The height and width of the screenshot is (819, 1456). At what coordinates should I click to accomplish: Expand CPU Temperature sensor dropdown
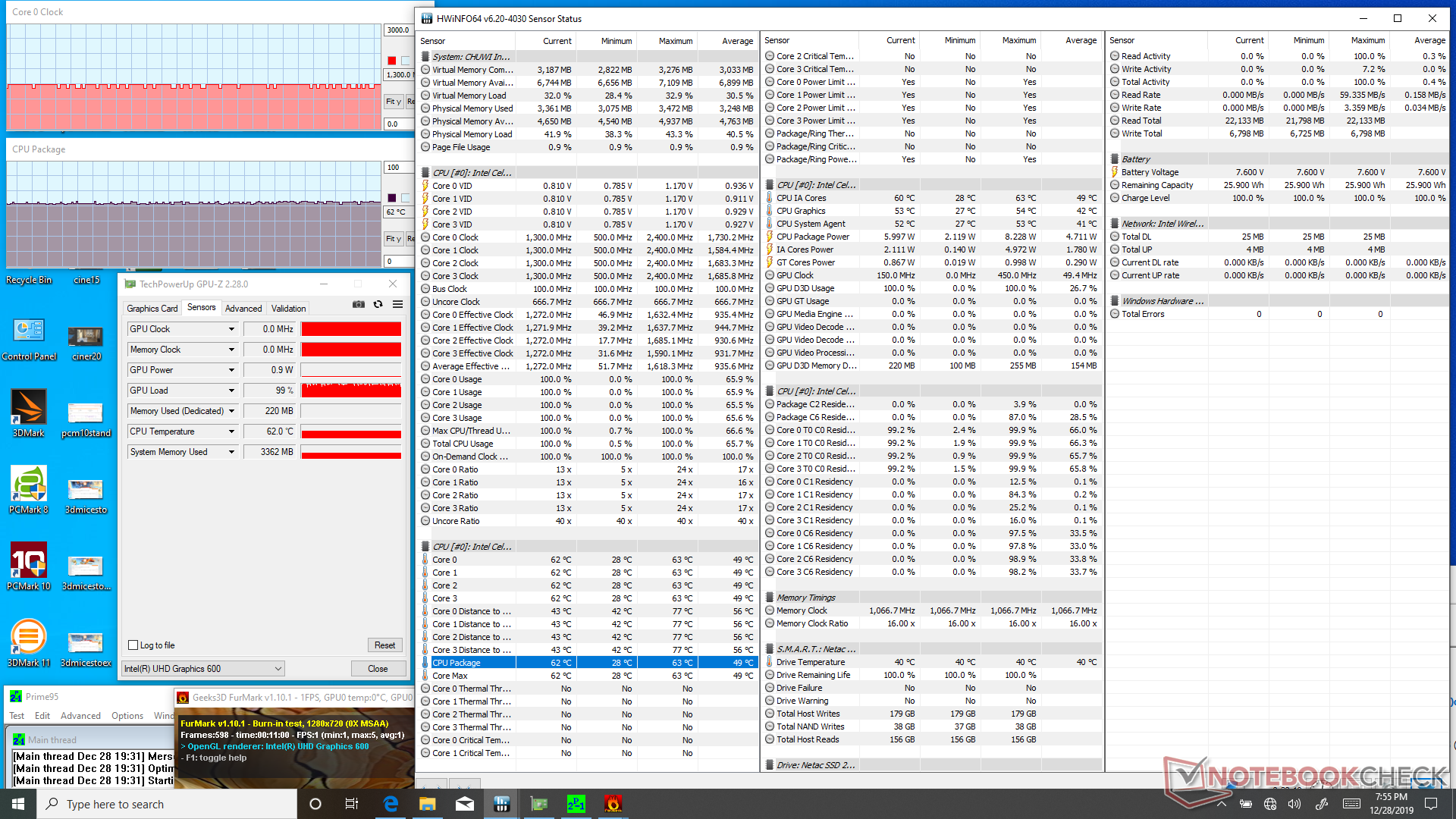tap(231, 431)
